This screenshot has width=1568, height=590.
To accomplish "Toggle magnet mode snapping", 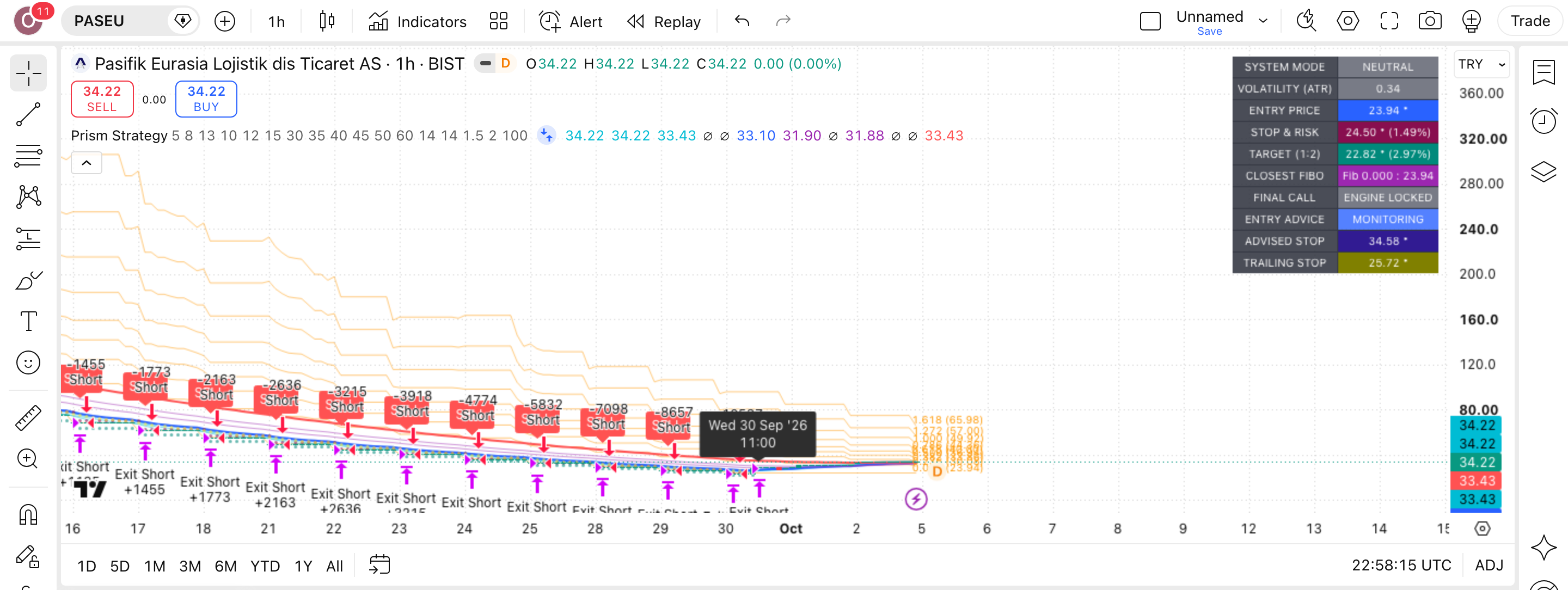I will [x=28, y=514].
